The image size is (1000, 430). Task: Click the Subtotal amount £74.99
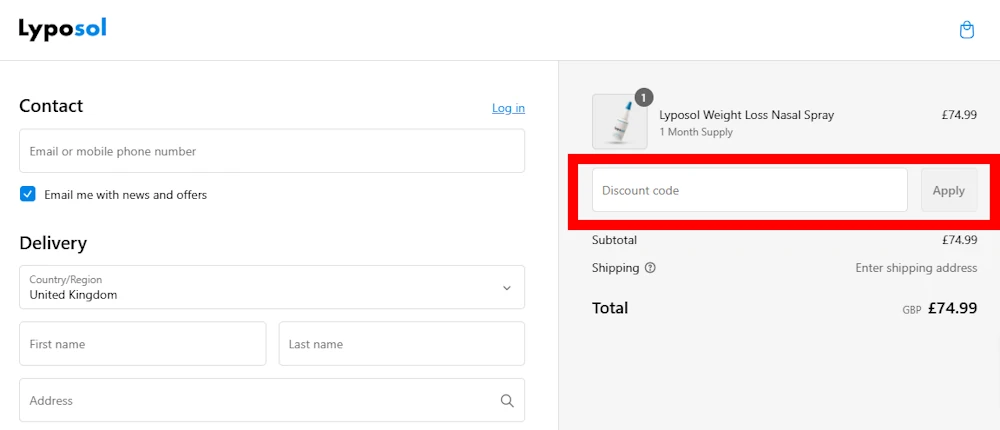(x=959, y=240)
